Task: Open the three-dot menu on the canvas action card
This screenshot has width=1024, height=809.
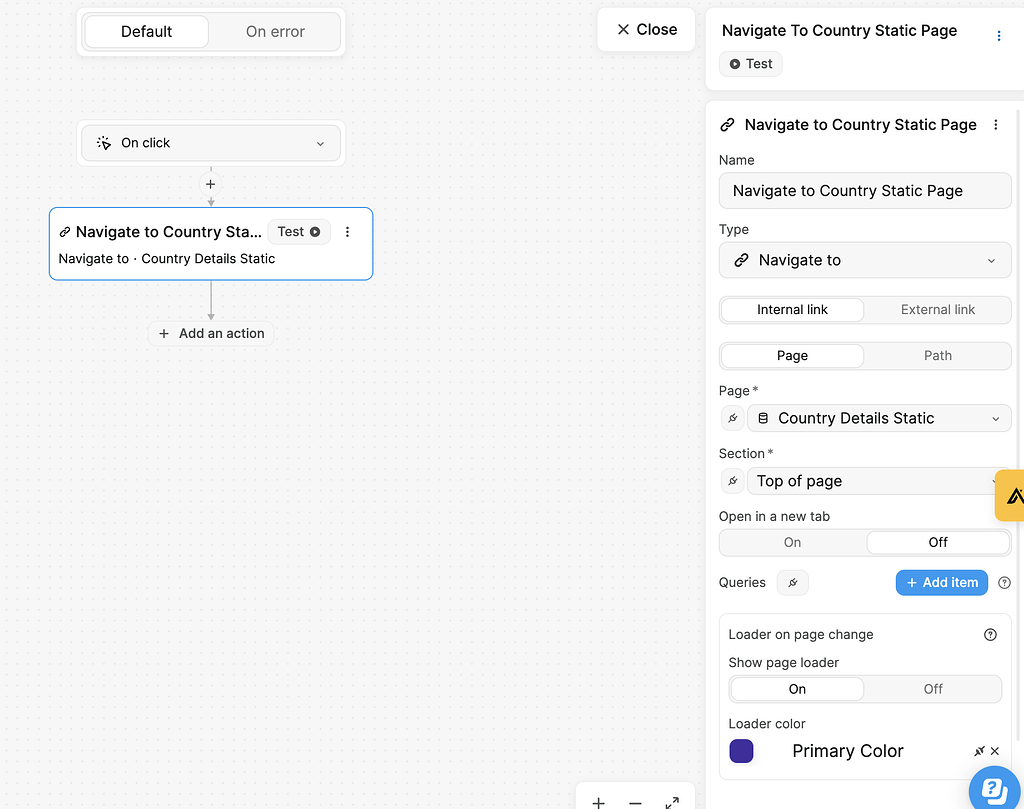Action: (347, 231)
